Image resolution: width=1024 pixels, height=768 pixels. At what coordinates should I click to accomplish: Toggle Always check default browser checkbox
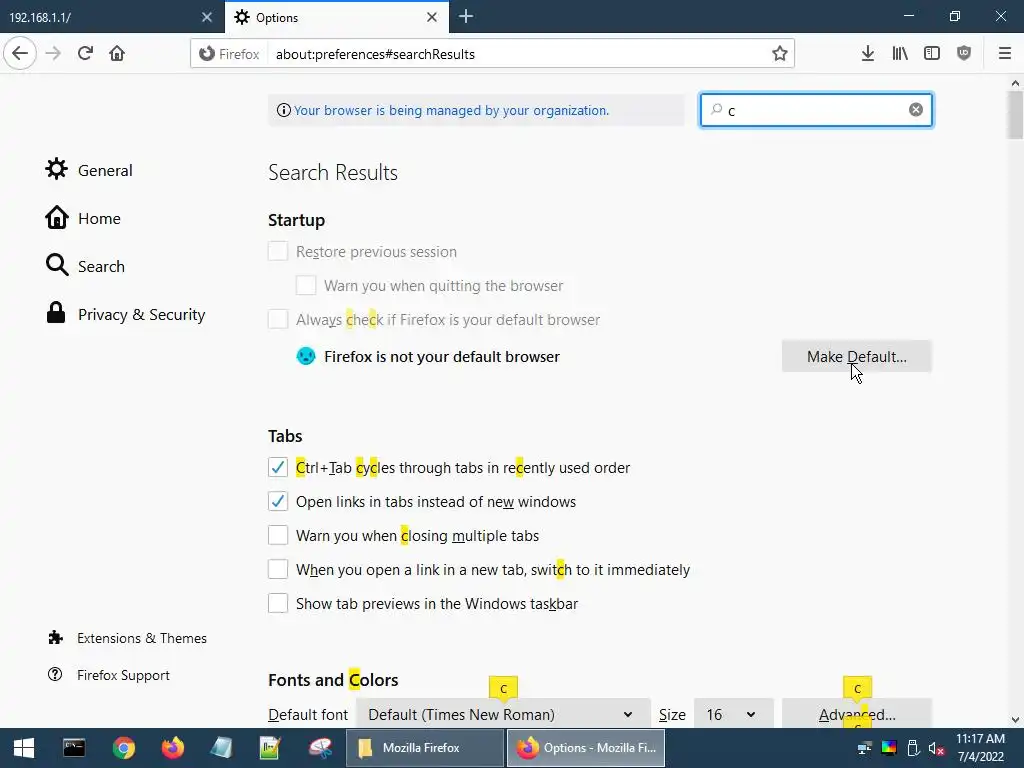coord(278,319)
